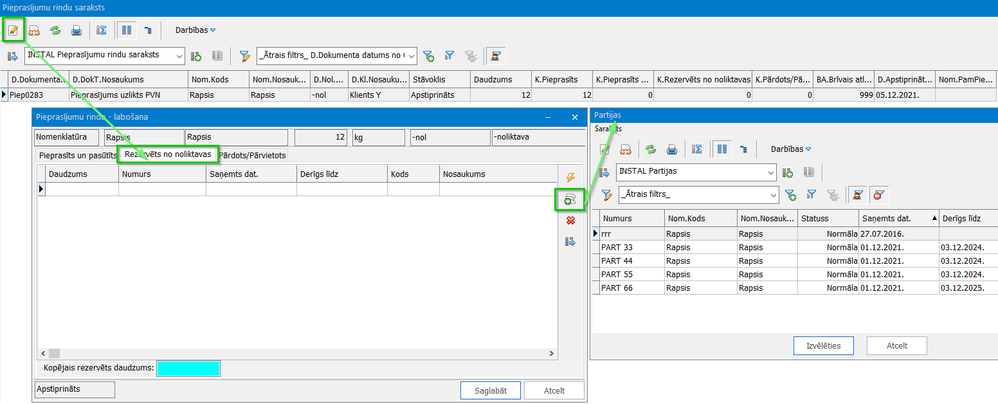Click the sum totals icon in Partijas toolbar

pyautogui.click(x=697, y=149)
